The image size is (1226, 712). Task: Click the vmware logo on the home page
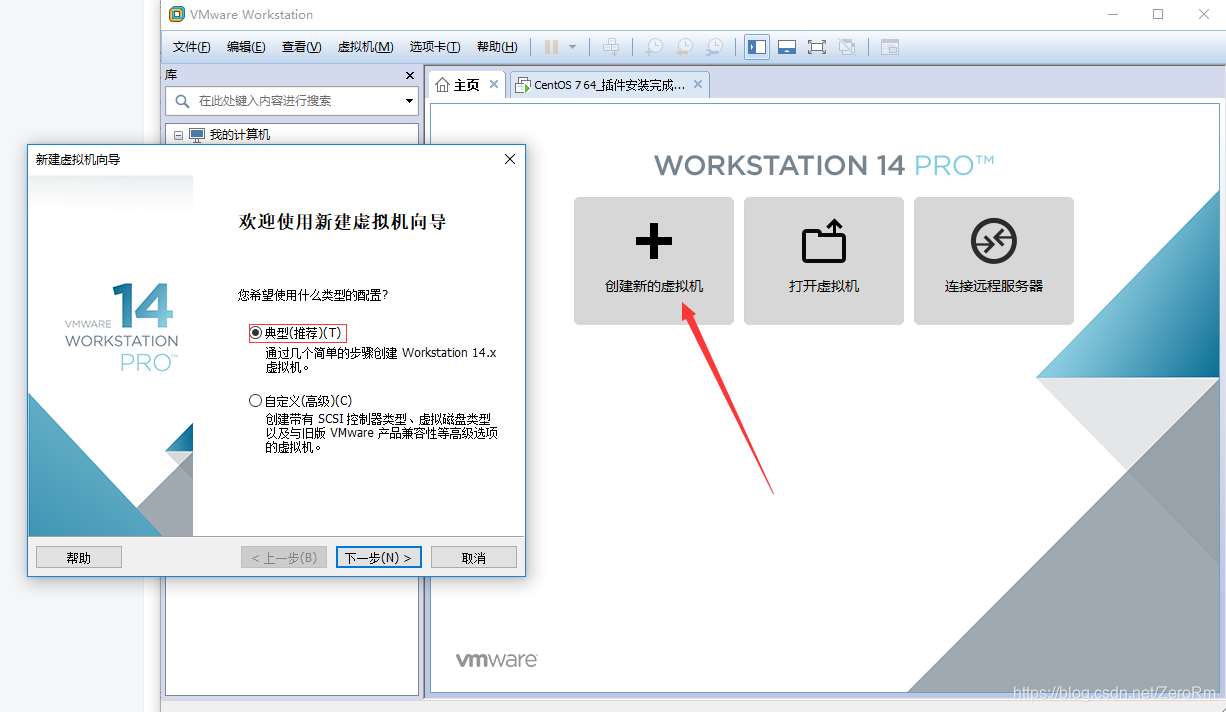pos(497,660)
